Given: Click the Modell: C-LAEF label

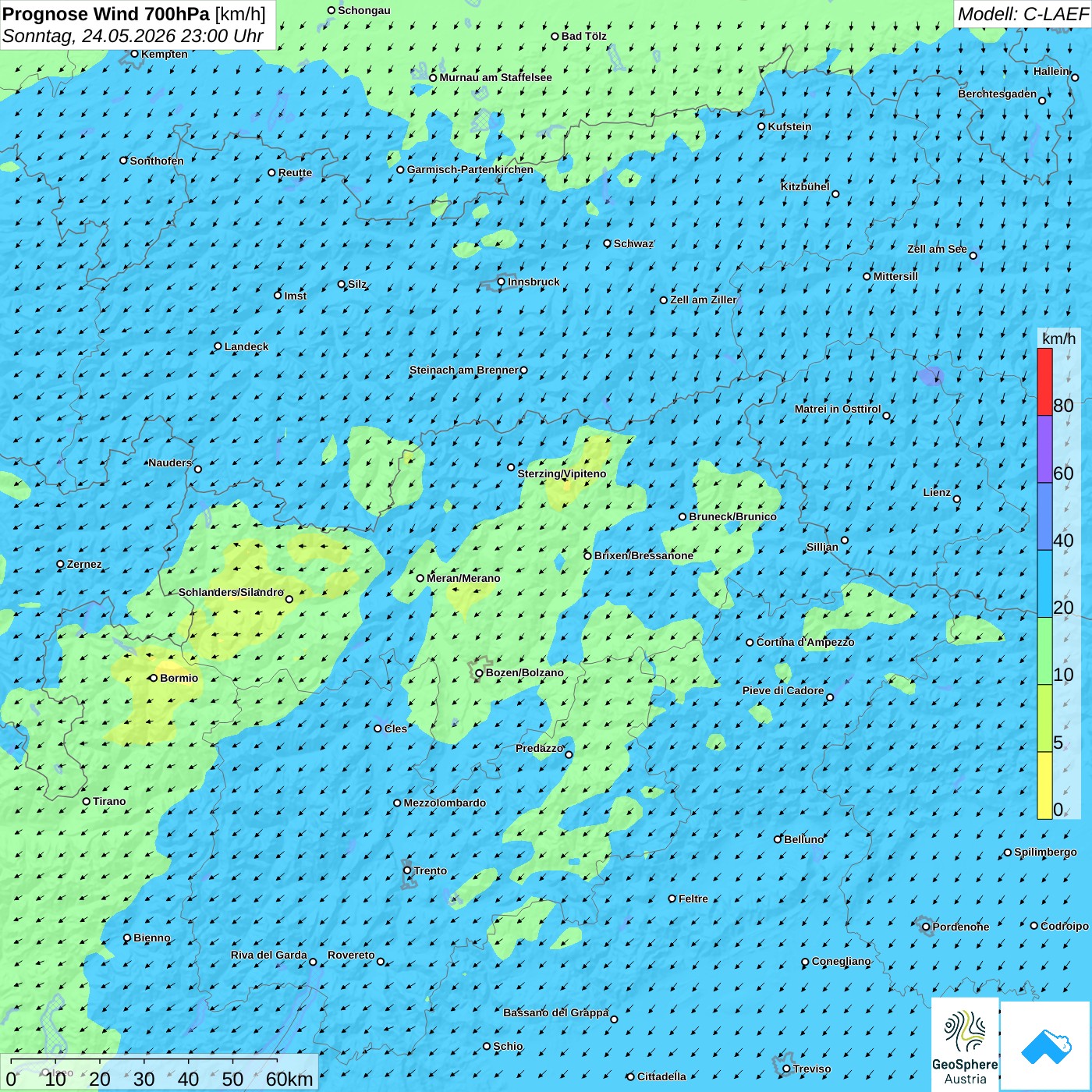Looking at the screenshot, I should pyautogui.click(x=1023, y=14).
